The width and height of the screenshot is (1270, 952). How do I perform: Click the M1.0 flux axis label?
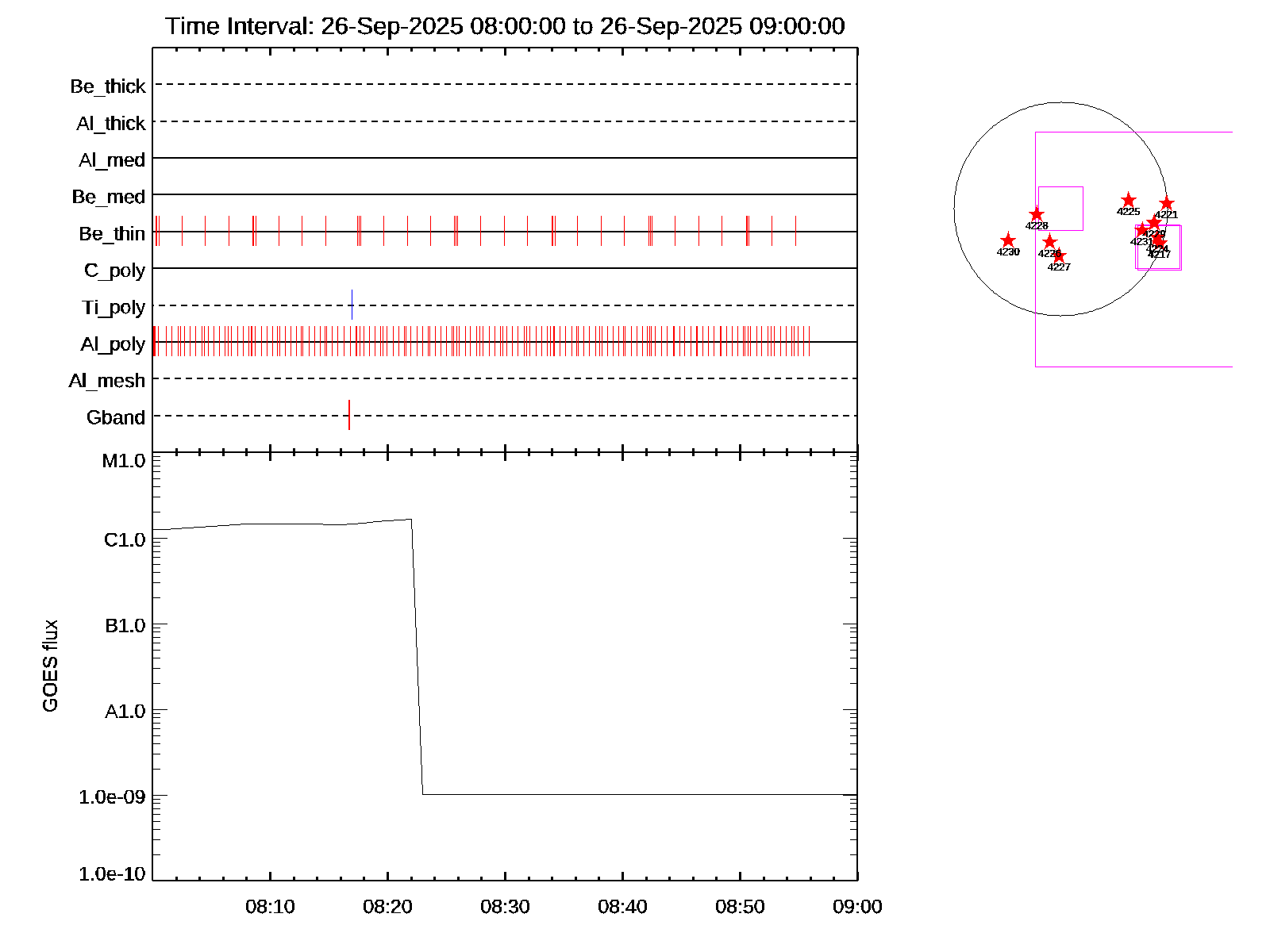(124, 461)
